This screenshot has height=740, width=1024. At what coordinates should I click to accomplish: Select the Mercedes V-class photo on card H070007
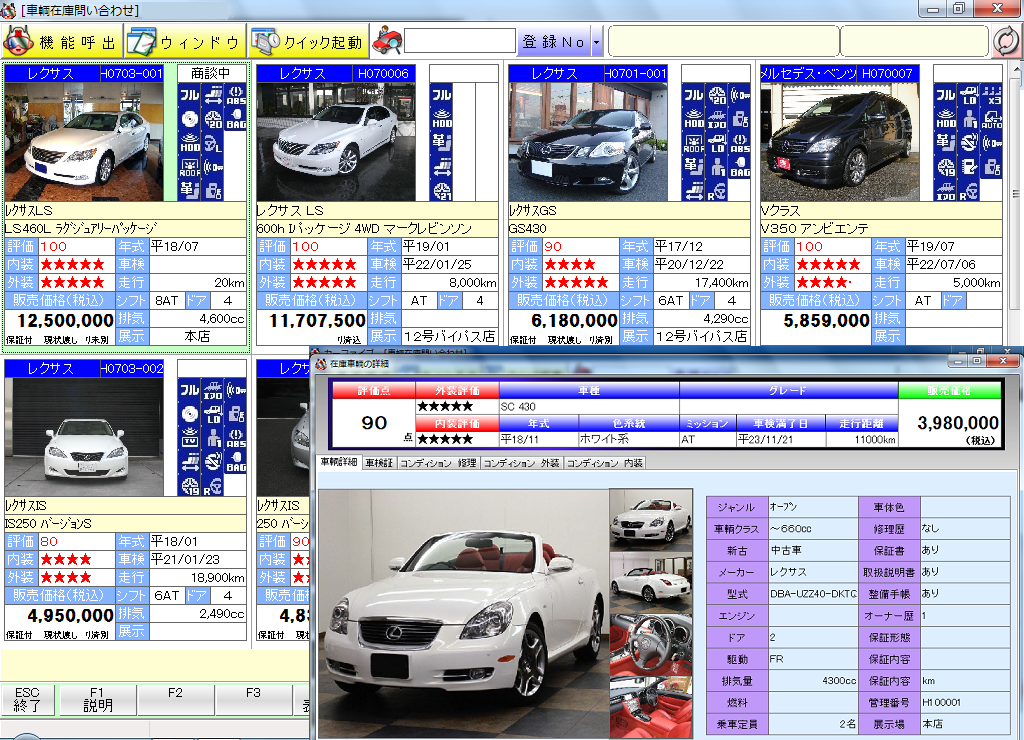pos(840,142)
